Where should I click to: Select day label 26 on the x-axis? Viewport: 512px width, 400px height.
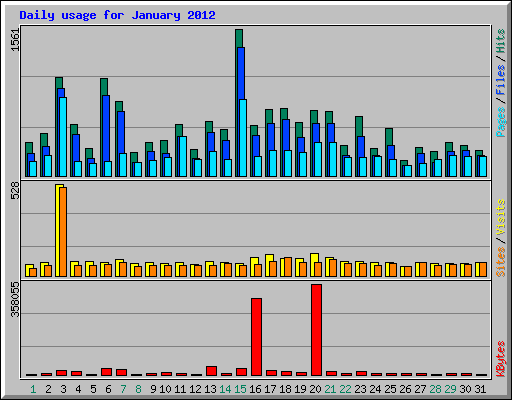(x=405, y=389)
